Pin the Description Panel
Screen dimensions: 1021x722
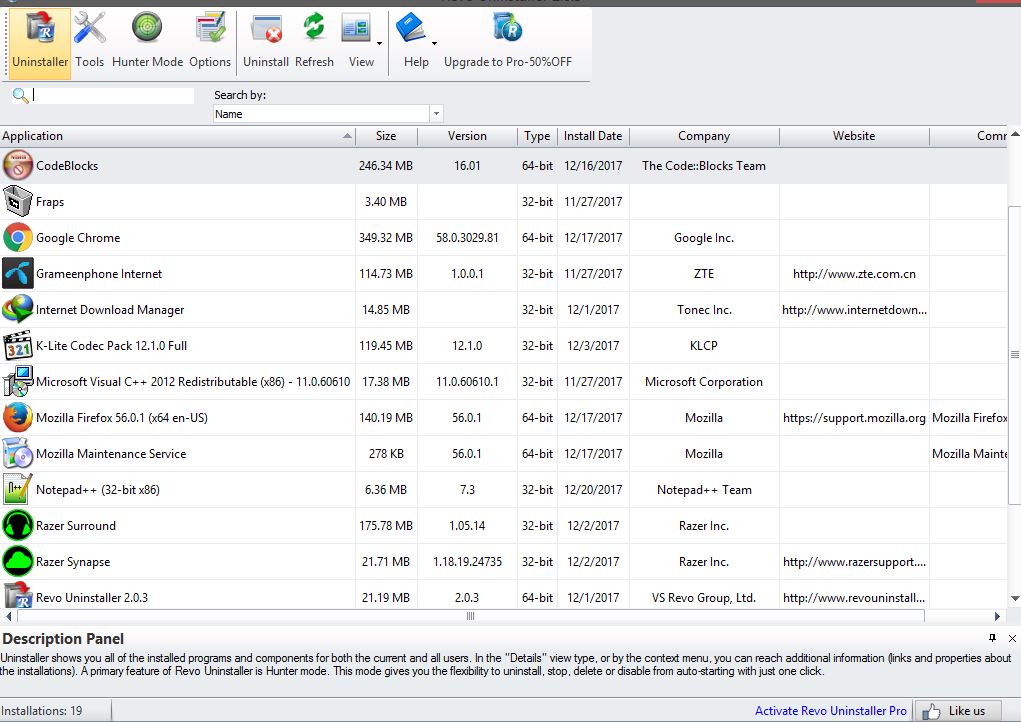[992, 638]
